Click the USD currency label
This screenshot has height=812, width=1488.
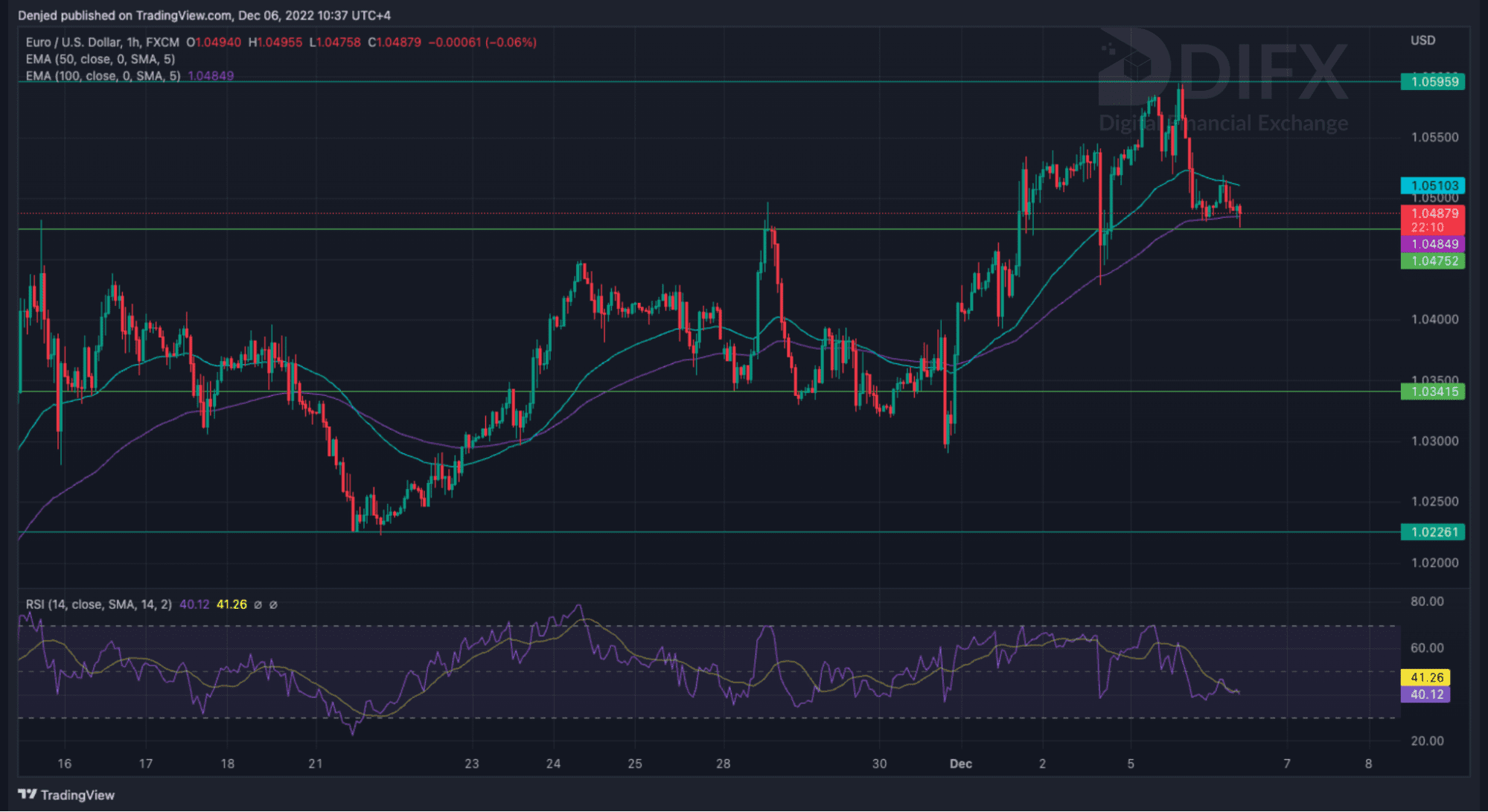click(1422, 40)
